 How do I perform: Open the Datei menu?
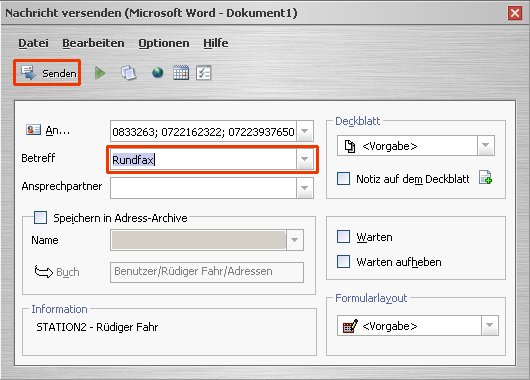[x=33, y=43]
